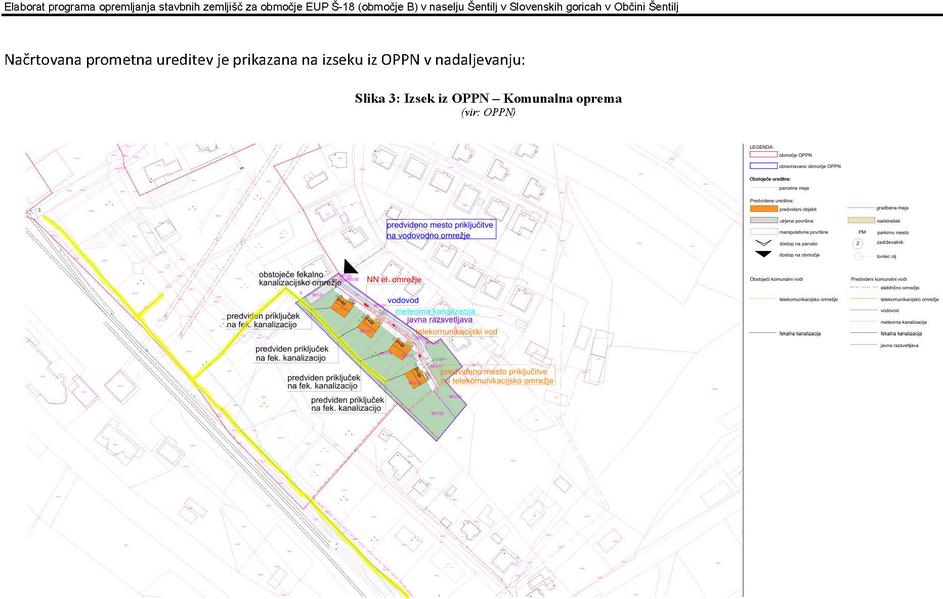This screenshot has height=599, width=943.
Task: Click the 'Obstoječi komunalni vodi' legend heading
Action: pos(776,279)
